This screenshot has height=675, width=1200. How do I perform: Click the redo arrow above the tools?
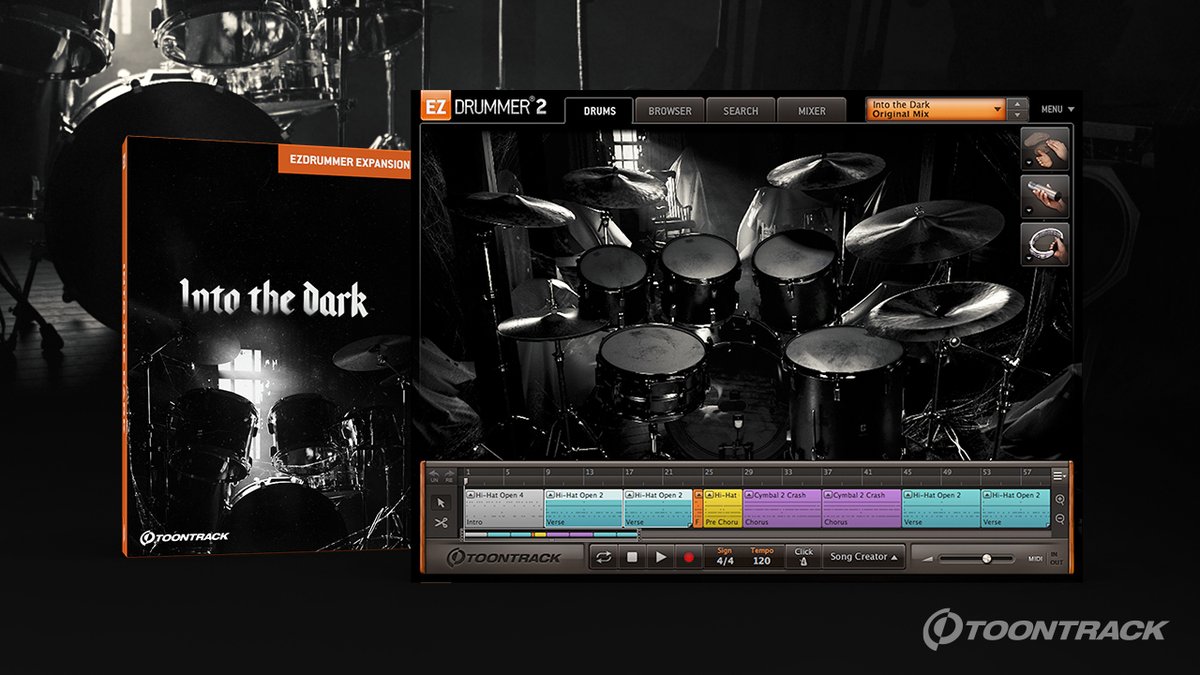[448, 476]
